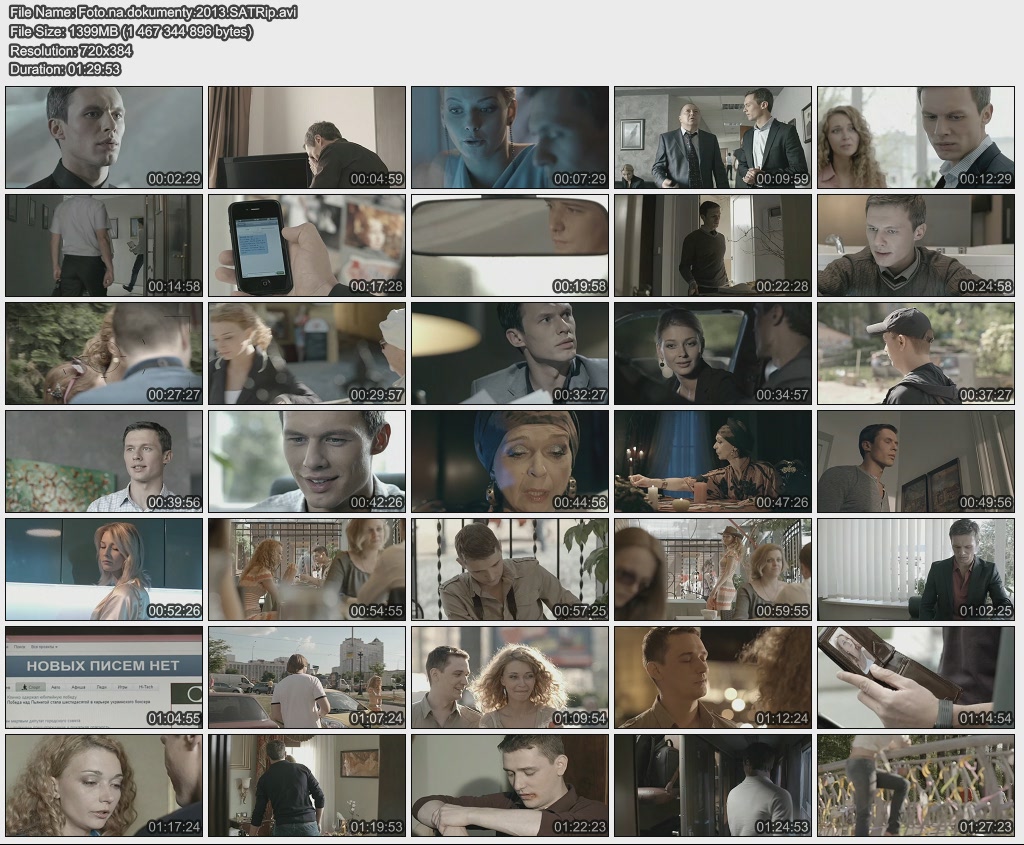
Task: Click the thumbnail timestamped 00:02:29
Action: tap(104, 137)
